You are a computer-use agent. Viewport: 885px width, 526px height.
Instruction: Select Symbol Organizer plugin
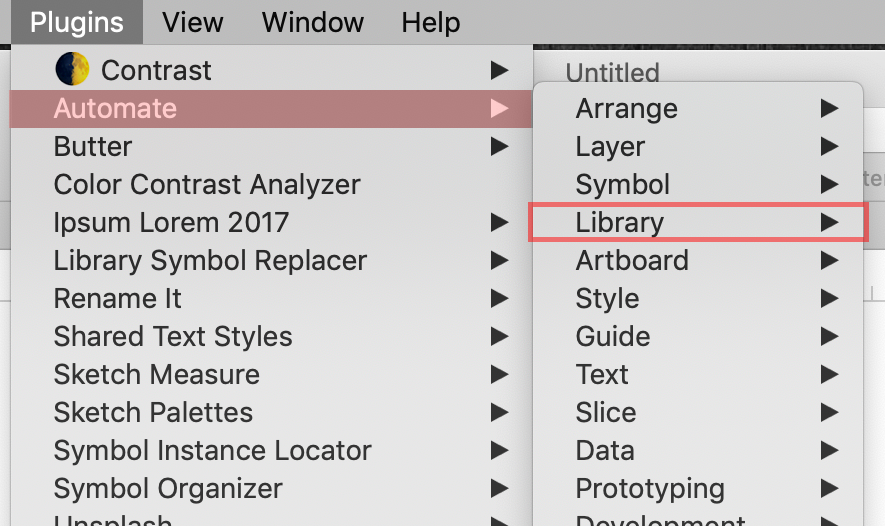tap(271, 489)
